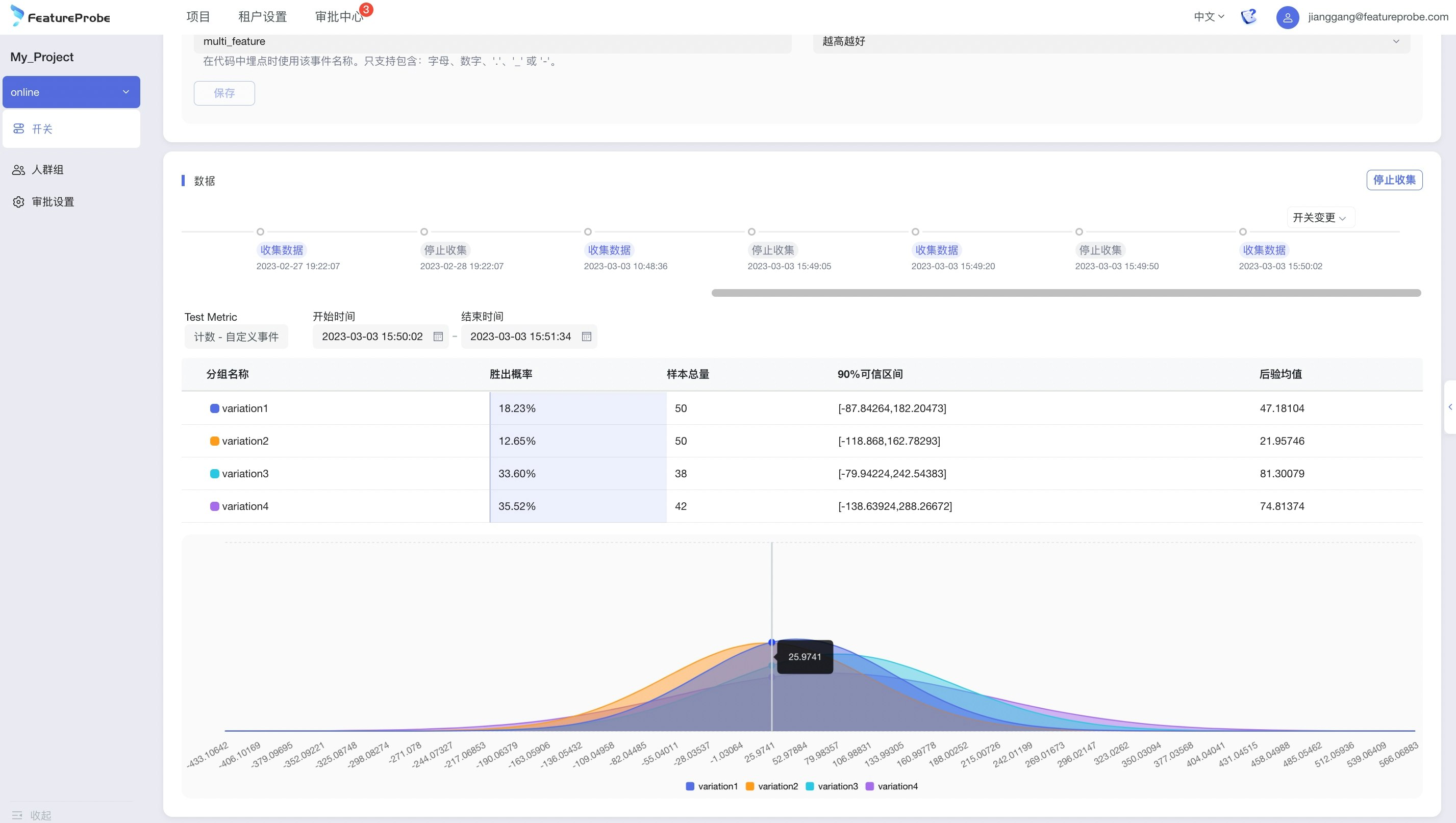Toggle variation2 in chart legend
This screenshot has height=823, width=1456.
[771, 786]
